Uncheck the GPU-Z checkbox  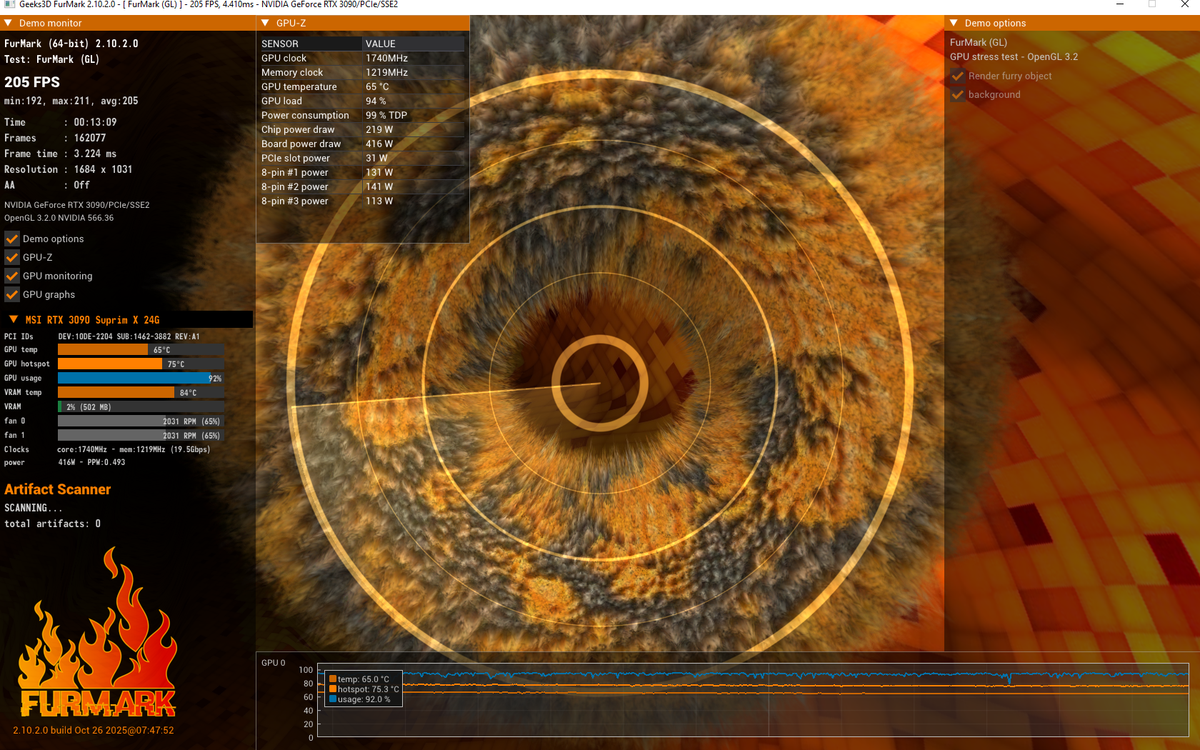click(x=12, y=257)
